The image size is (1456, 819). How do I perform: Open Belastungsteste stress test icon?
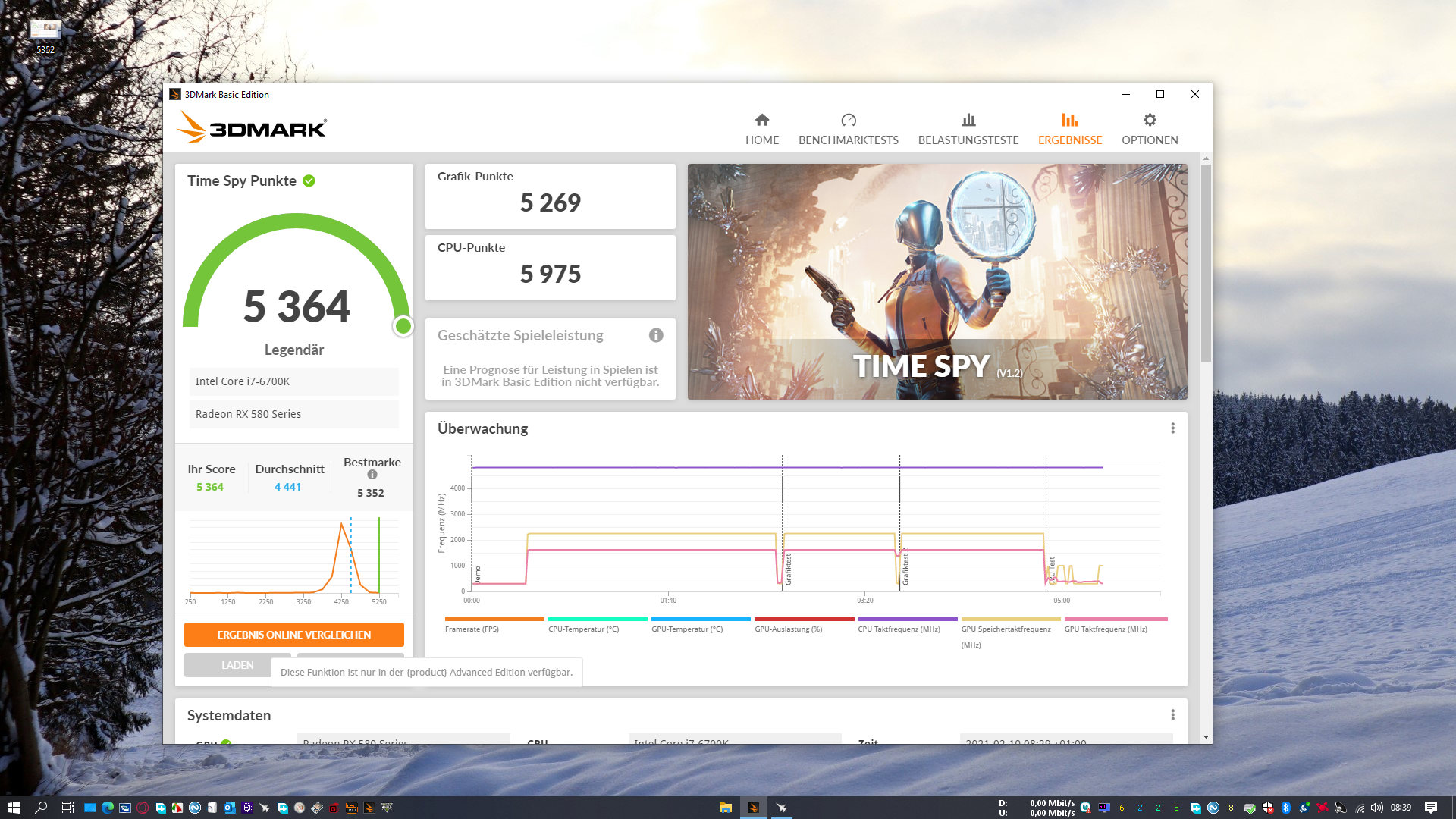point(968,120)
